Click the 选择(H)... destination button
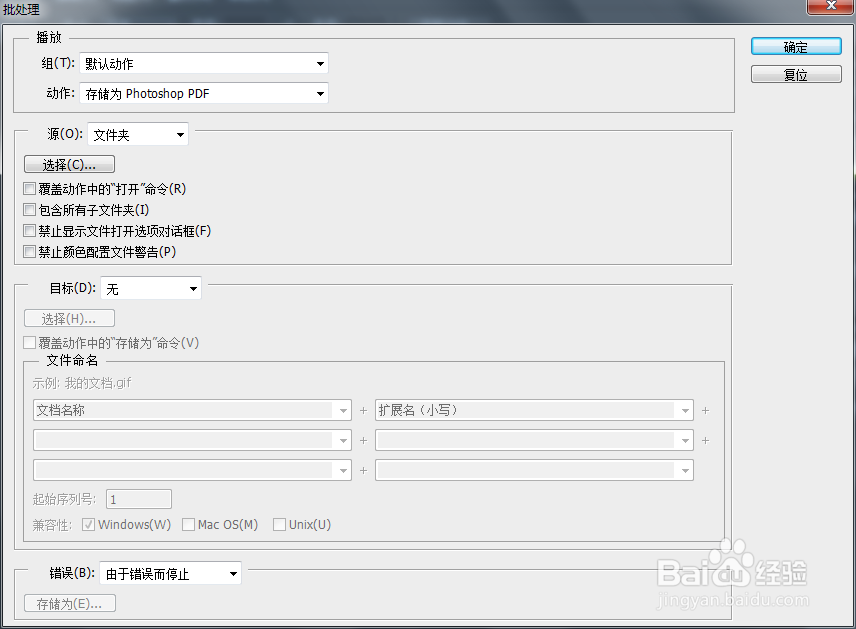The width and height of the screenshot is (856, 629). tap(69, 318)
